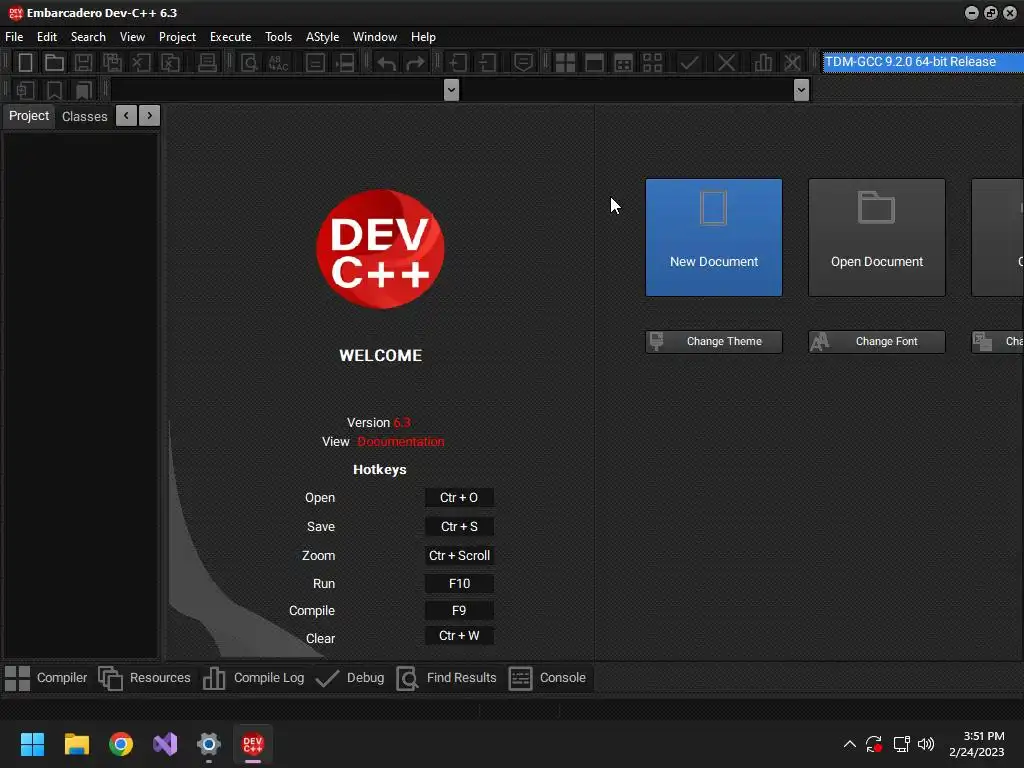Open the View menu
The width and height of the screenshot is (1024, 768).
pyautogui.click(x=132, y=37)
